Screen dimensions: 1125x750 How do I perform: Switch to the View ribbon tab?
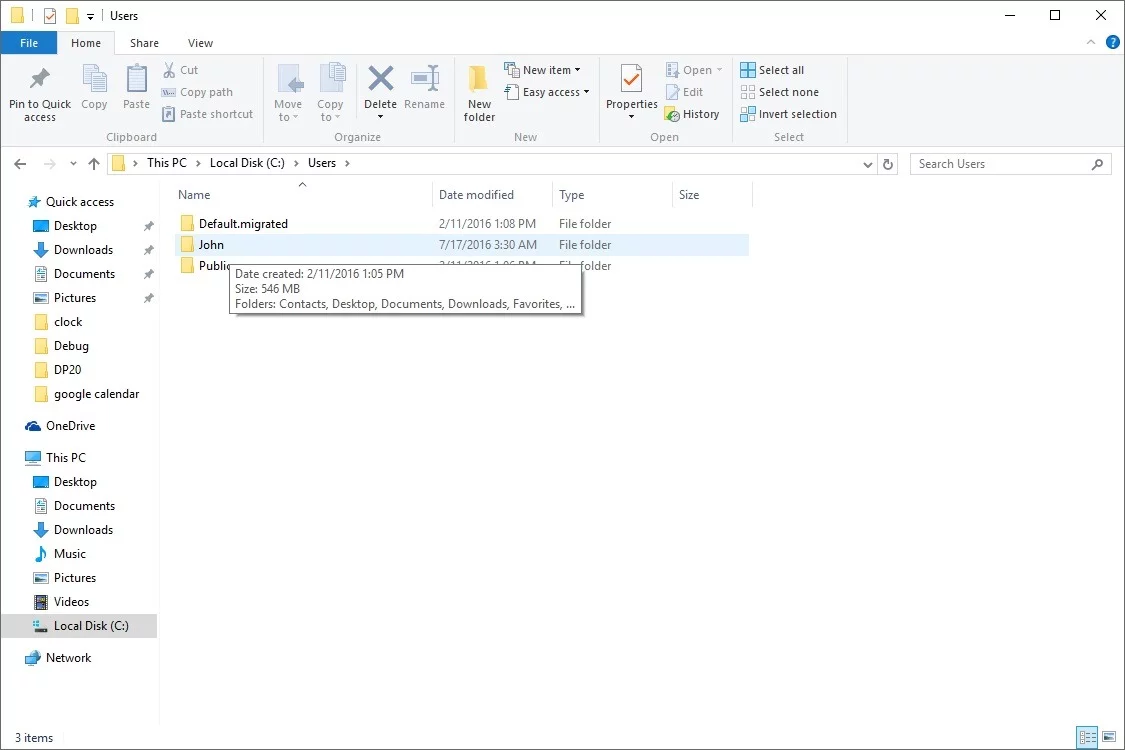coord(200,43)
